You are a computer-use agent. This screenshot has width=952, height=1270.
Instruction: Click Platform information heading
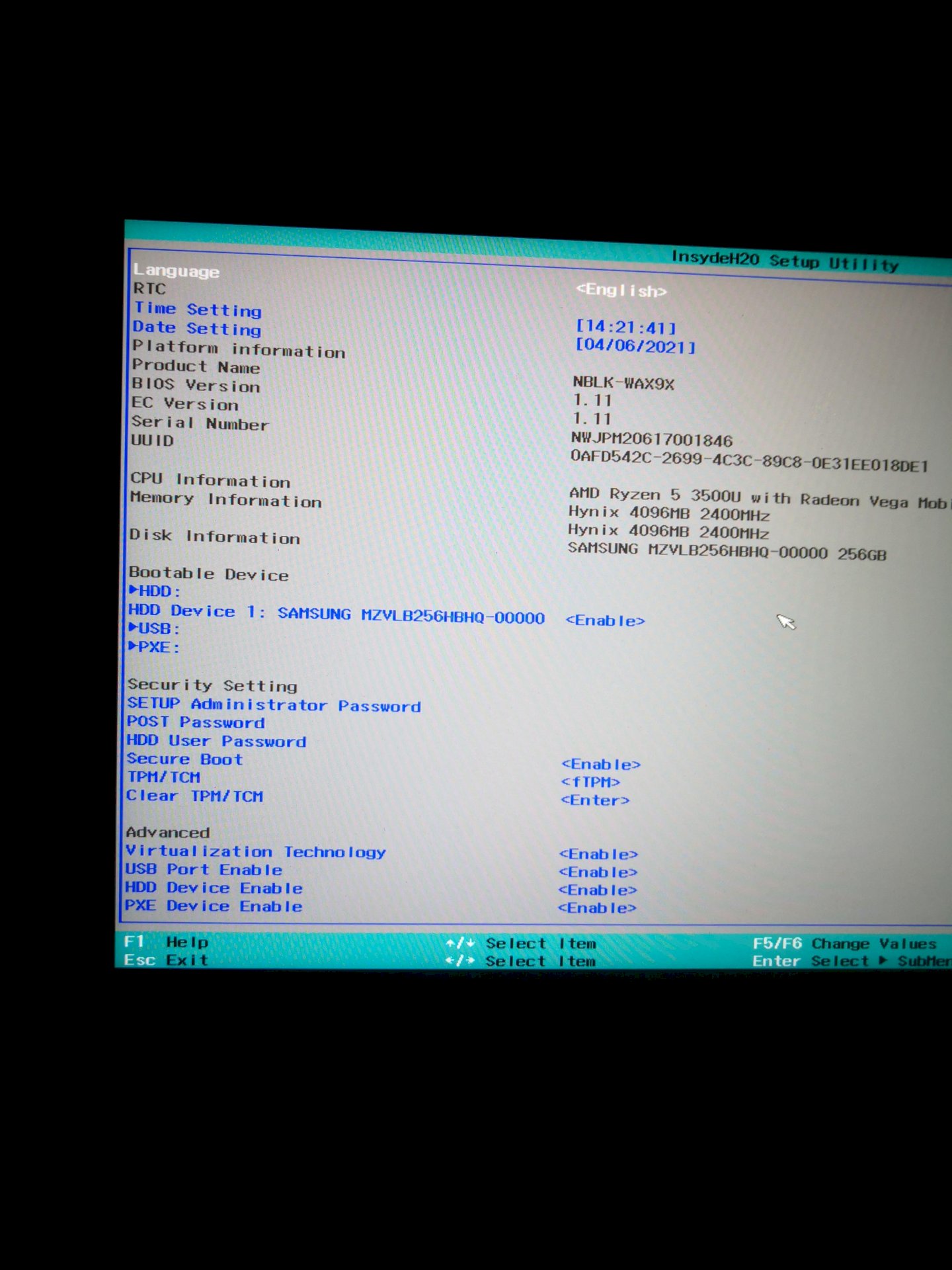239,349
